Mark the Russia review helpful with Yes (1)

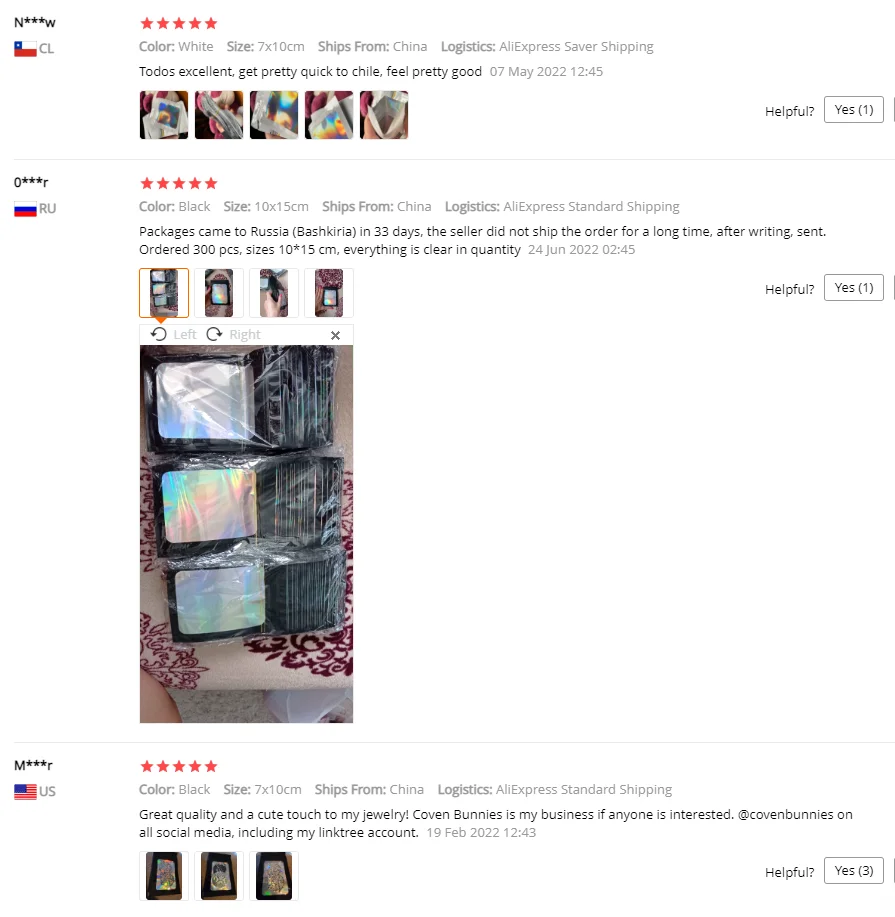853,288
